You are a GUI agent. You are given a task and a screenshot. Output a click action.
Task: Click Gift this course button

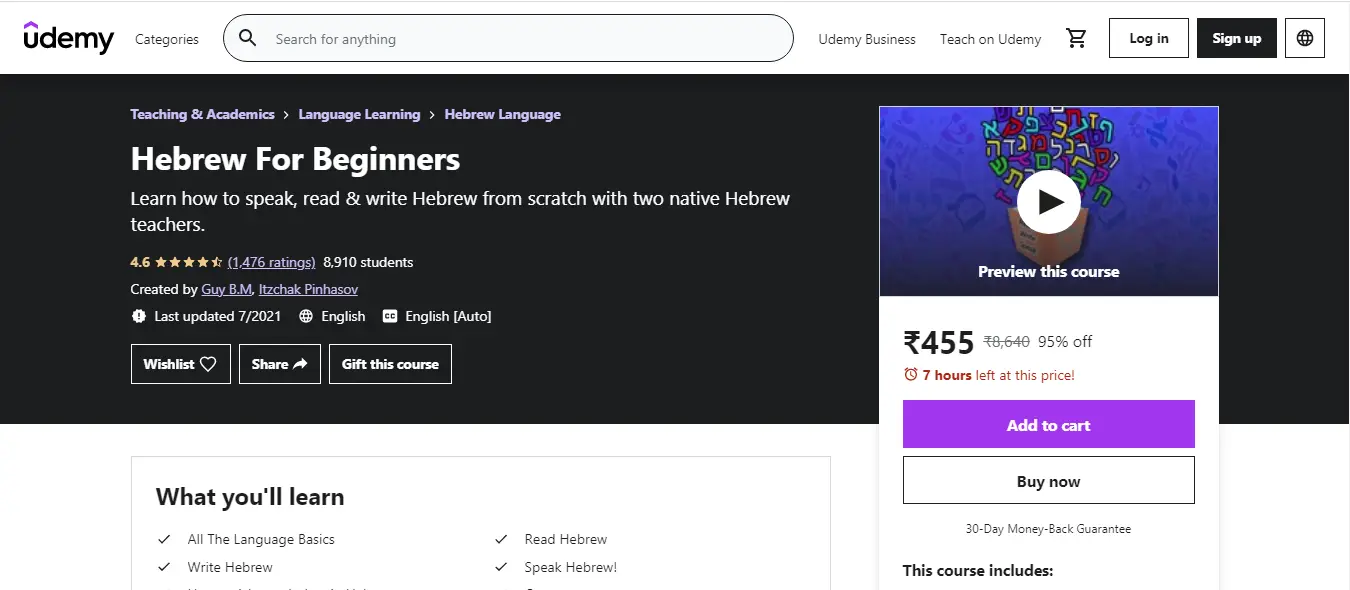390,364
